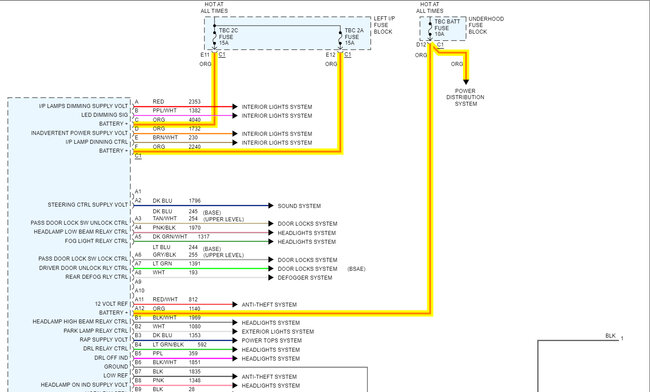Select the FOG LIGHT RELAY CTRL label
Image resolution: width=650 pixels, height=392 pixels.
(x=96, y=241)
